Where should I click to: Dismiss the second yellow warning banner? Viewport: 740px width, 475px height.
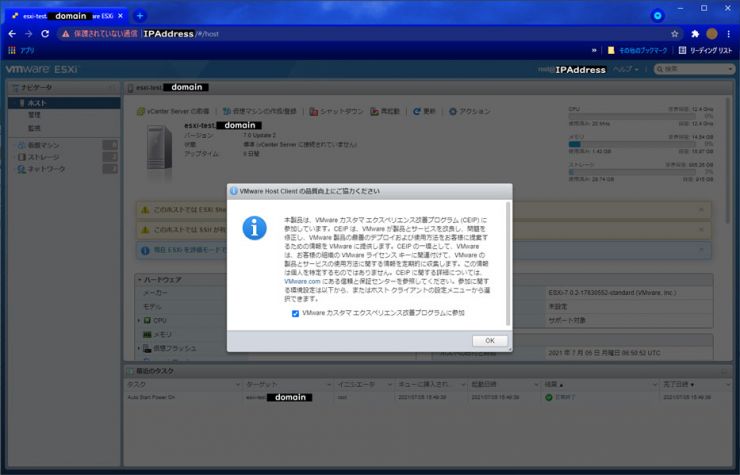pos(701,229)
